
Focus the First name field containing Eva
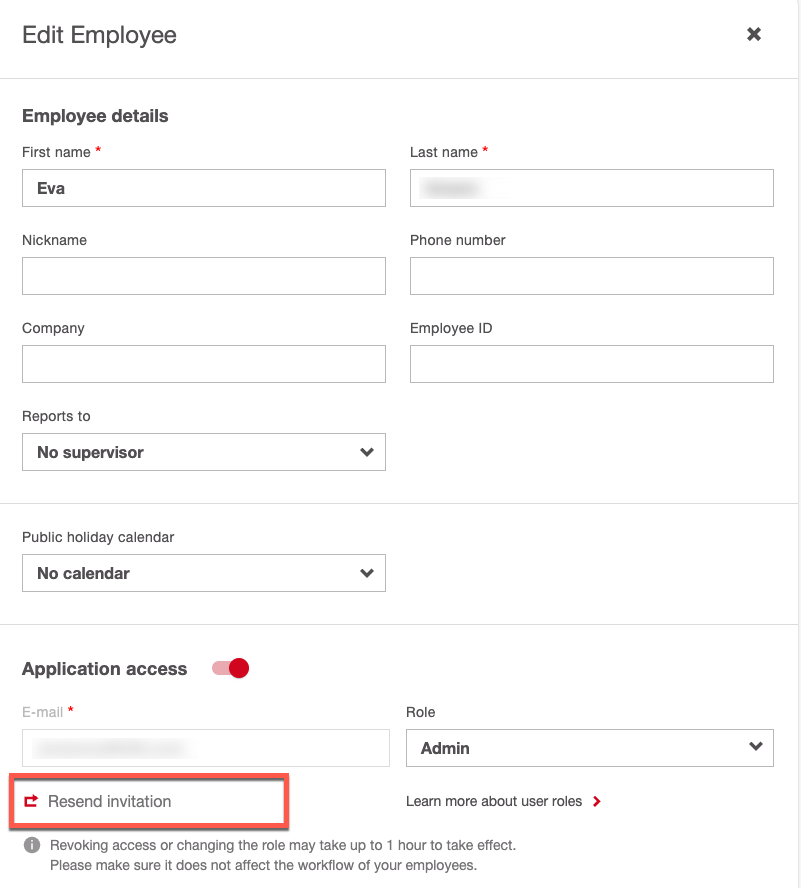tap(204, 188)
